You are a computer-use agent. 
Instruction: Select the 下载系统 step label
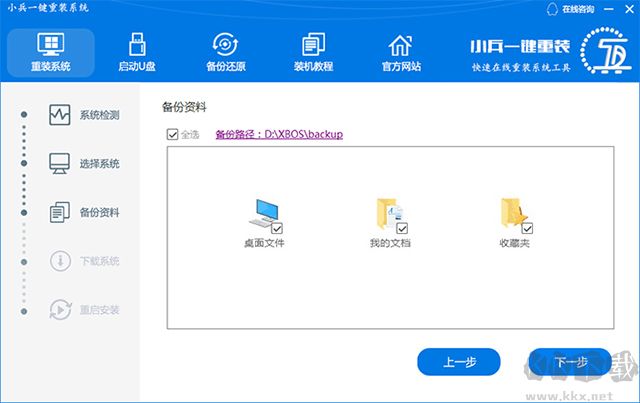point(100,261)
